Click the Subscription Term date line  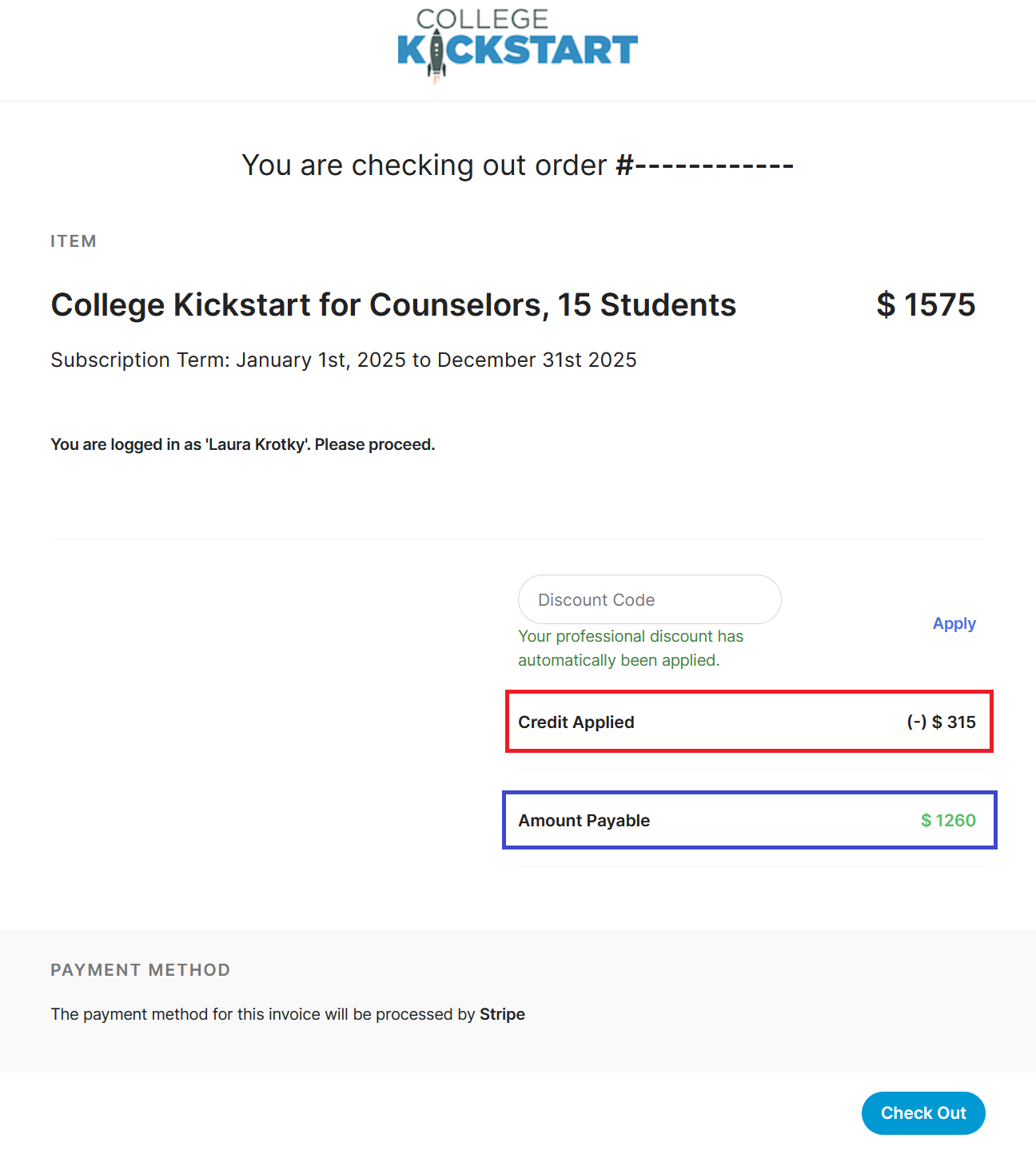click(x=344, y=360)
